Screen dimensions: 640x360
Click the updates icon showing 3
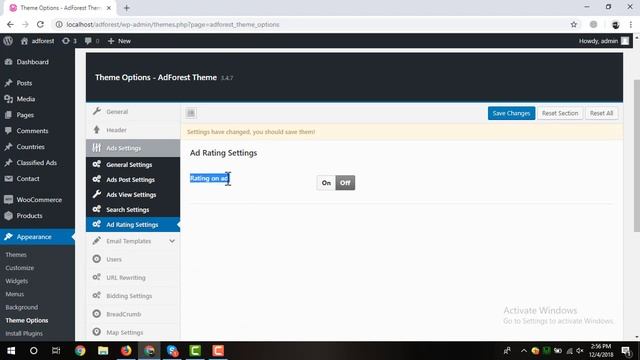tap(69, 41)
